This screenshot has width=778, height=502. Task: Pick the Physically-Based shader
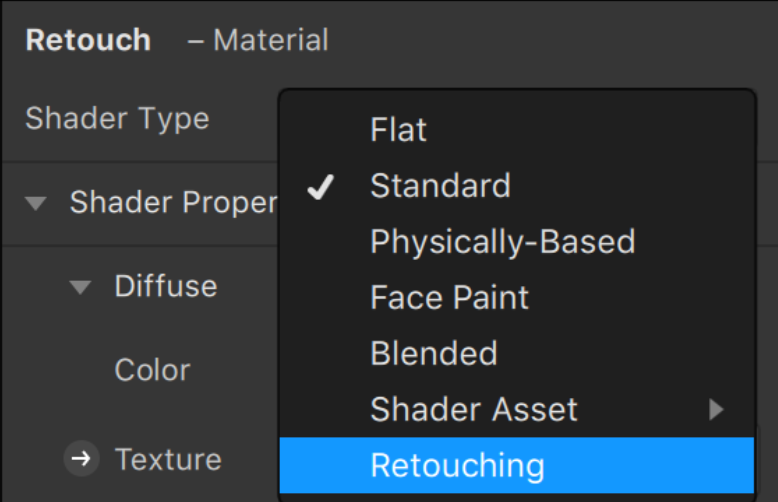click(x=517, y=242)
